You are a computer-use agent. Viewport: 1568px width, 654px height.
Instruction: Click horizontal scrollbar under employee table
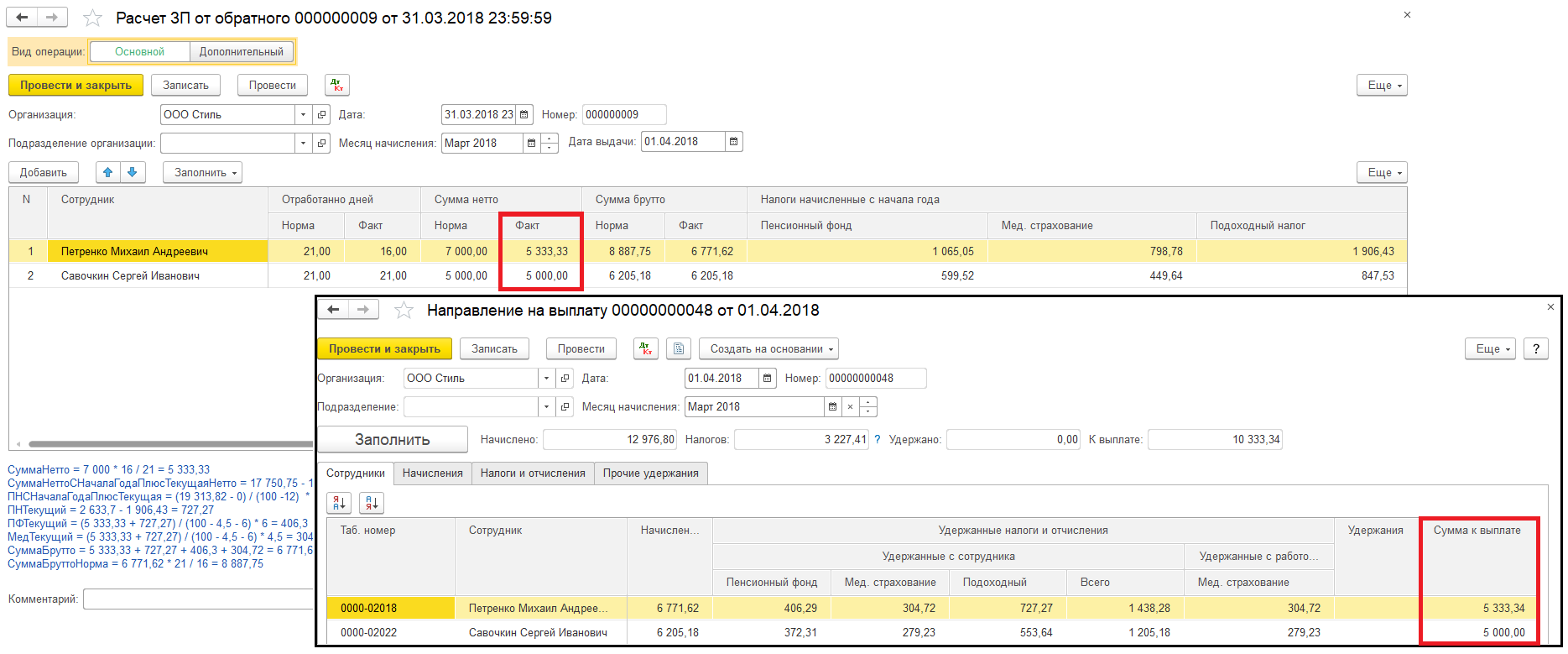(170, 444)
